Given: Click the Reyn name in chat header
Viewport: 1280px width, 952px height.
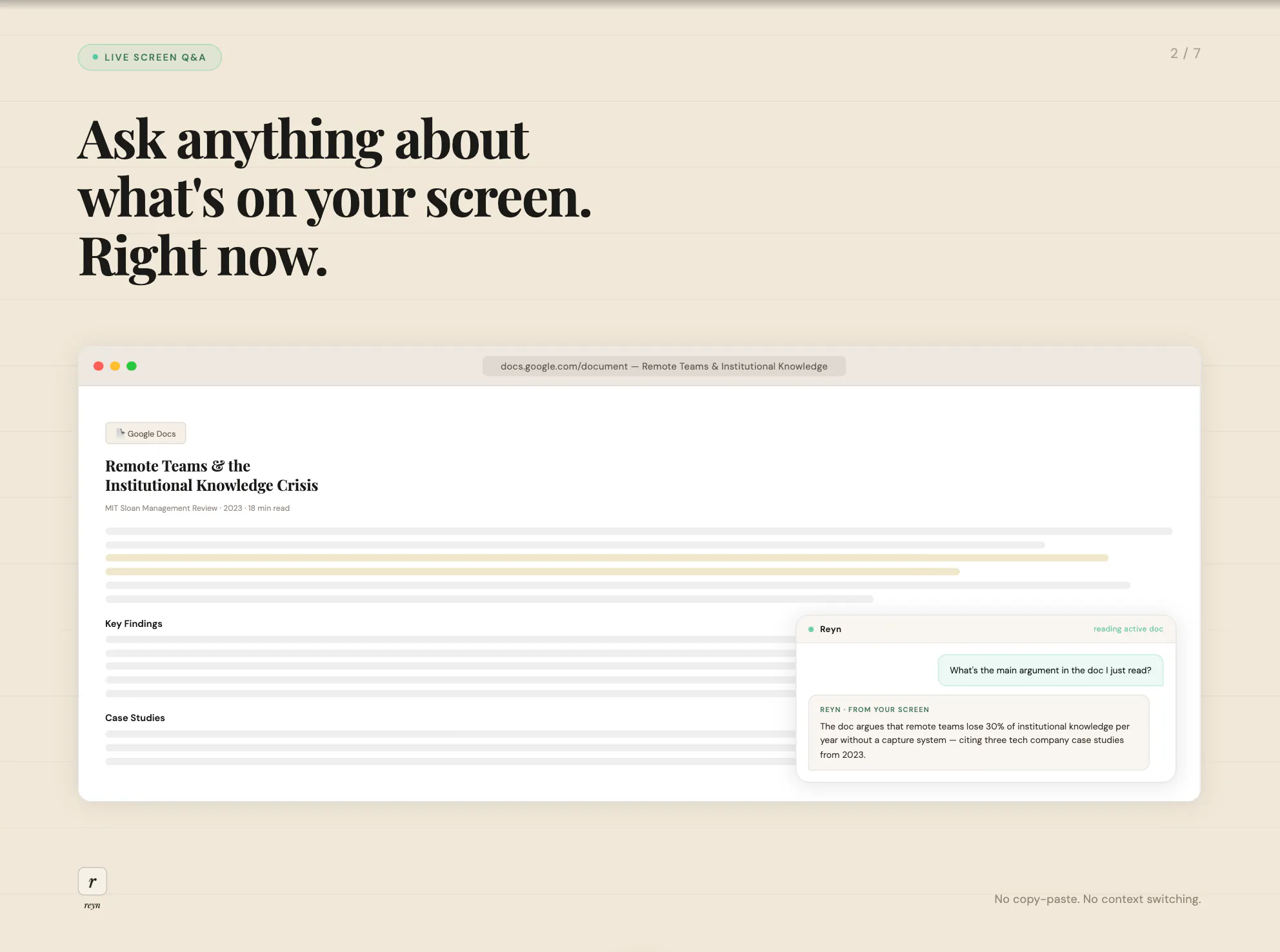Looking at the screenshot, I should [x=830, y=630].
